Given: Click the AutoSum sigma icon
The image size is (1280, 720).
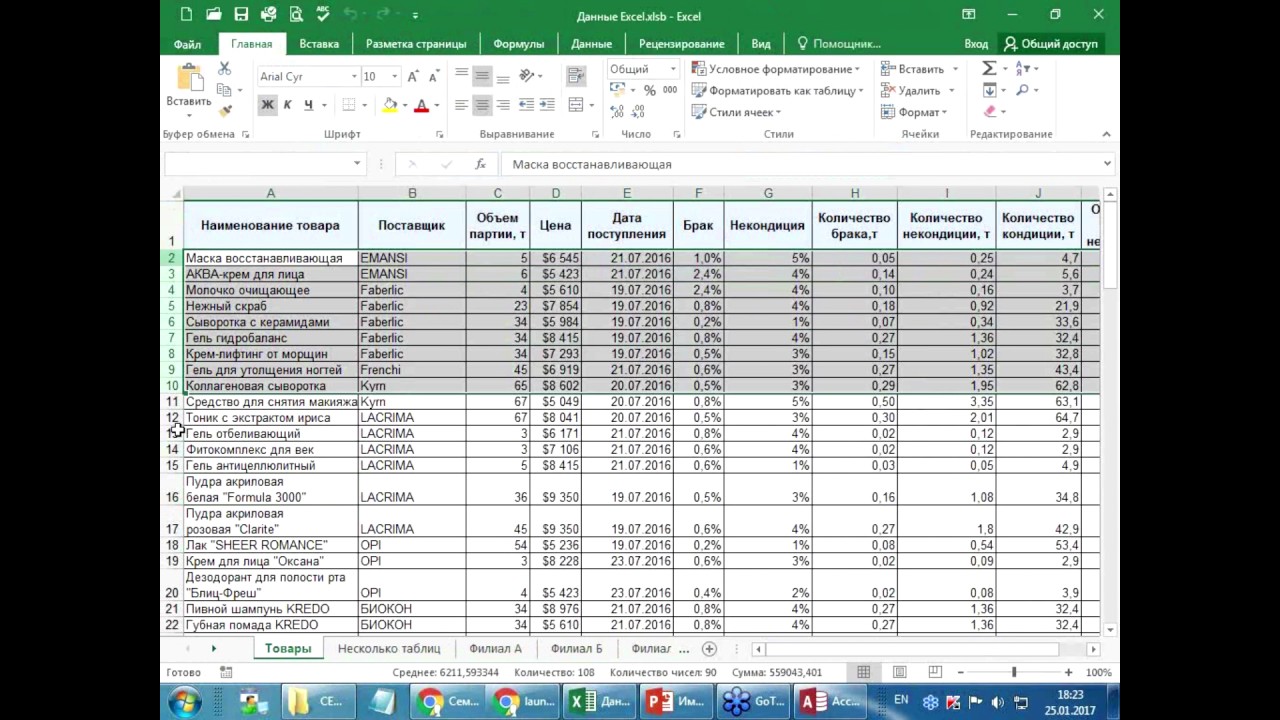Looking at the screenshot, I should [x=989, y=68].
